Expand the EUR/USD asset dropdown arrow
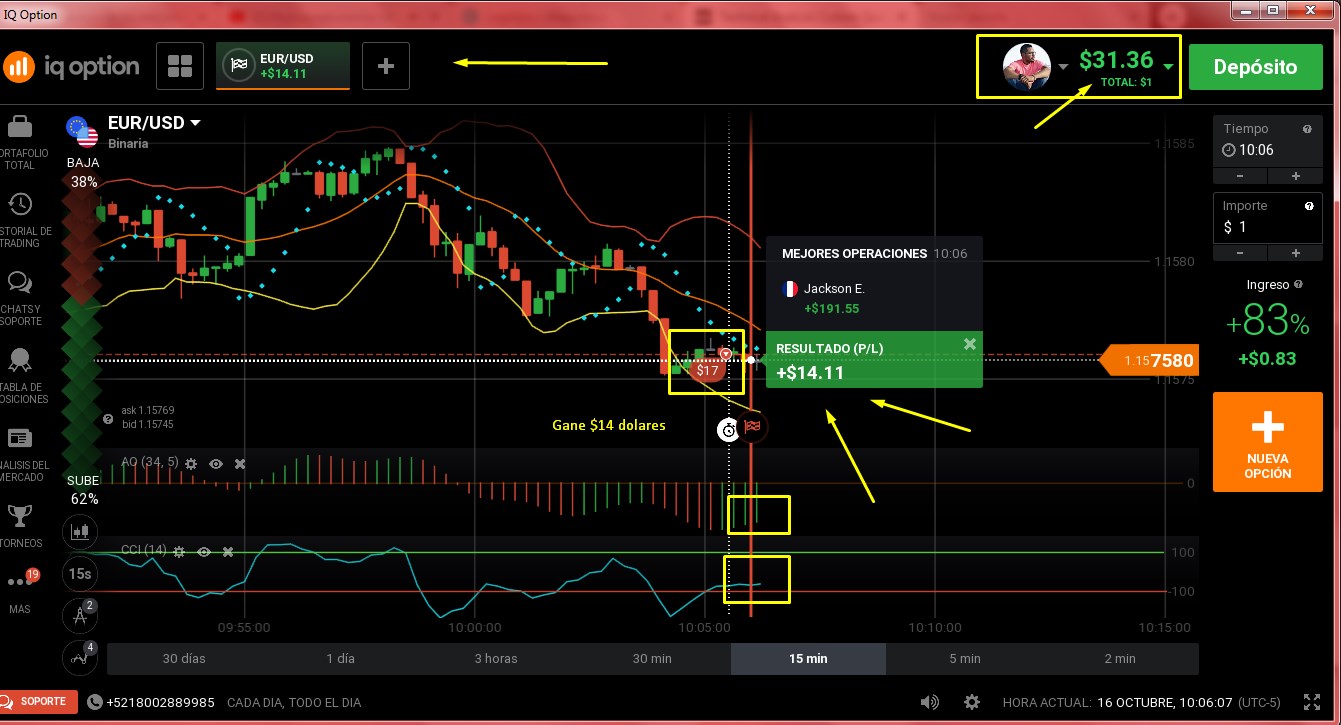 click(x=195, y=123)
